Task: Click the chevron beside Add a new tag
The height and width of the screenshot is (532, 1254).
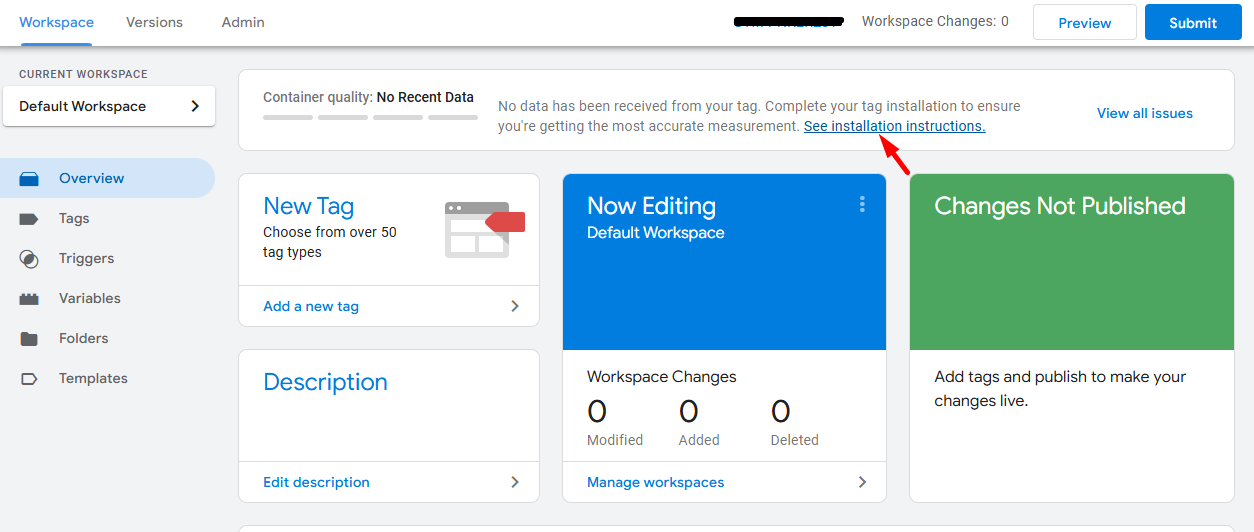Action: (x=515, y=306)
